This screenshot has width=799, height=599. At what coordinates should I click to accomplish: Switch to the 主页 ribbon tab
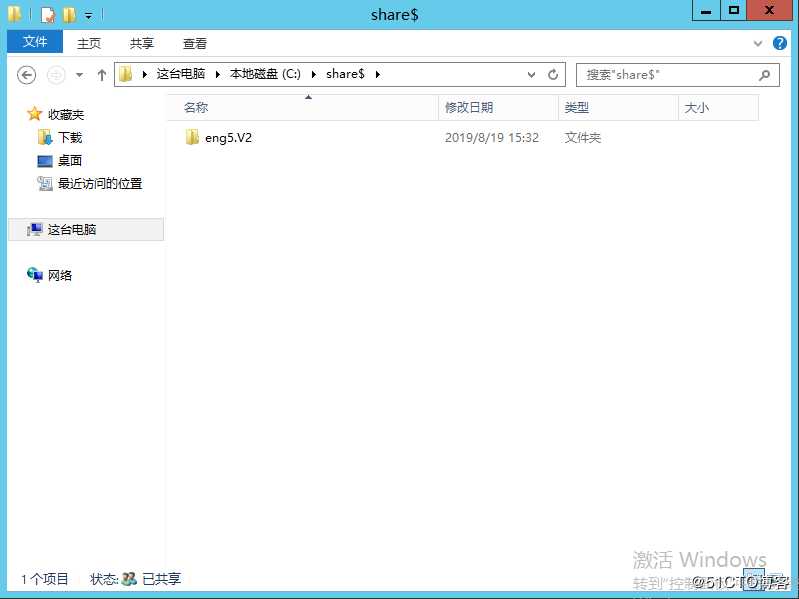[x=89, y=43]
